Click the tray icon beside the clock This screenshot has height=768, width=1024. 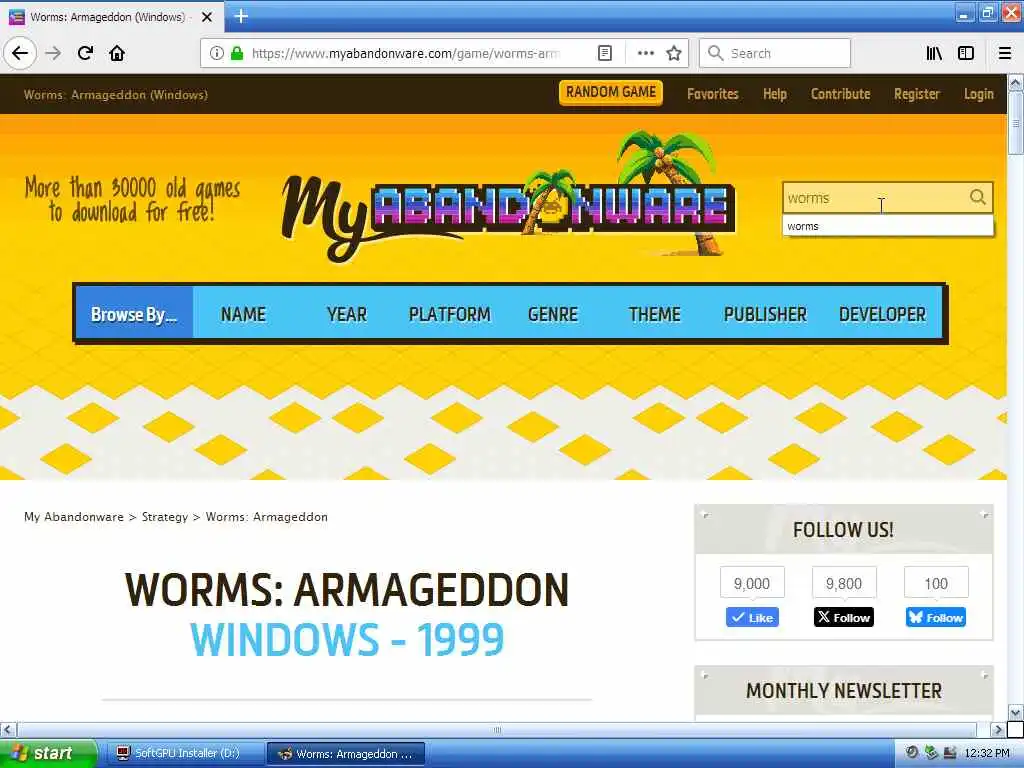[x=950, y=752]
